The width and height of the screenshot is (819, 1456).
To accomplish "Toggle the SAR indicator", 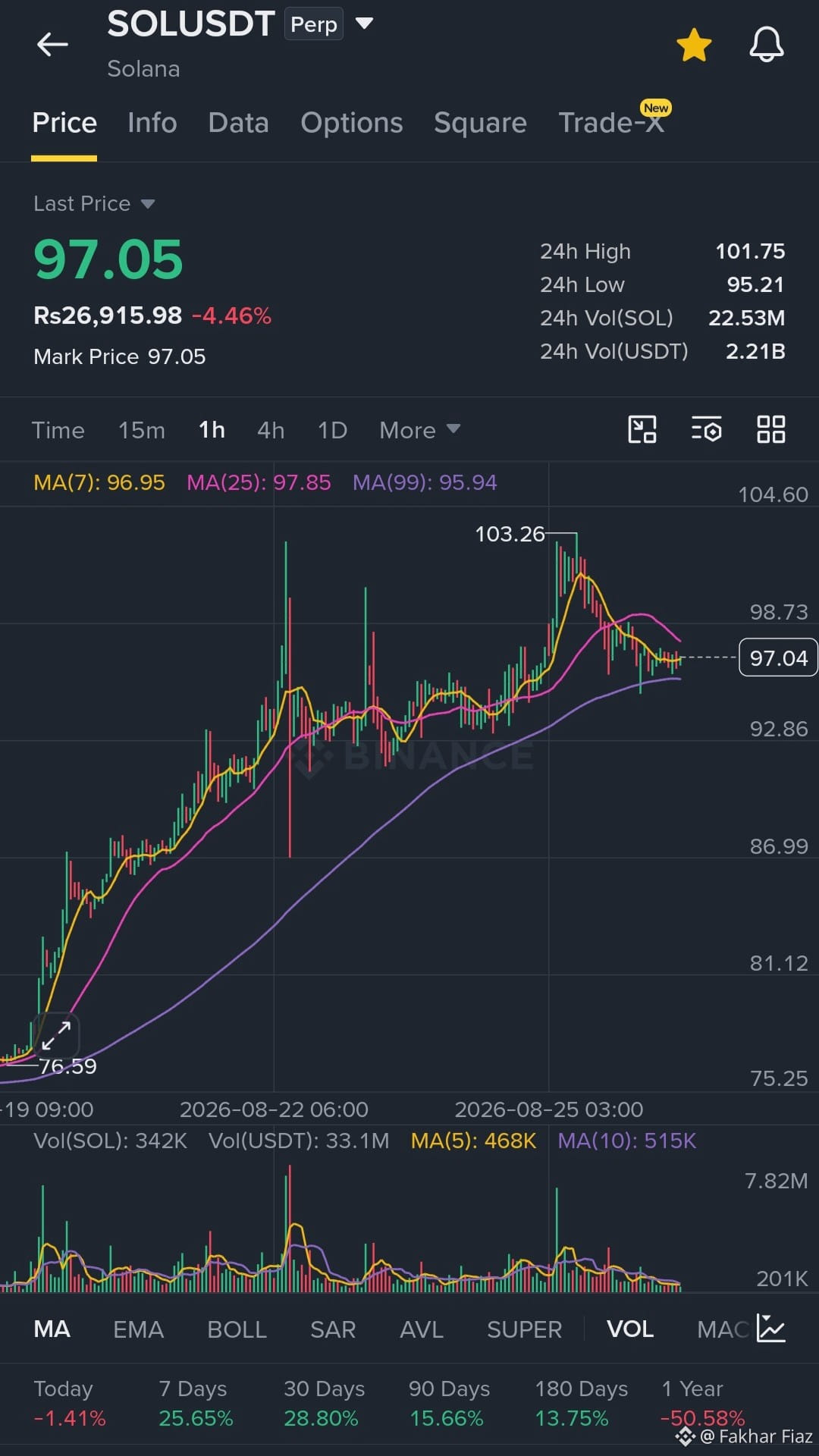I will pyautogui.click(x=333, y=1329).
